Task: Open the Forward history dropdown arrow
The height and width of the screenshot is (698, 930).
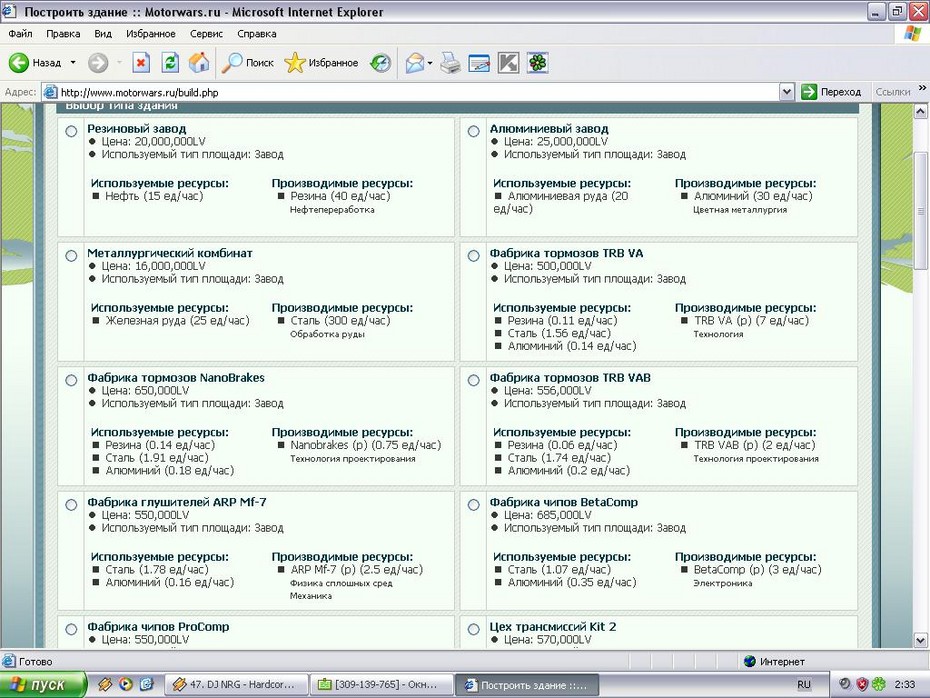Action: [x=119, y=62]
